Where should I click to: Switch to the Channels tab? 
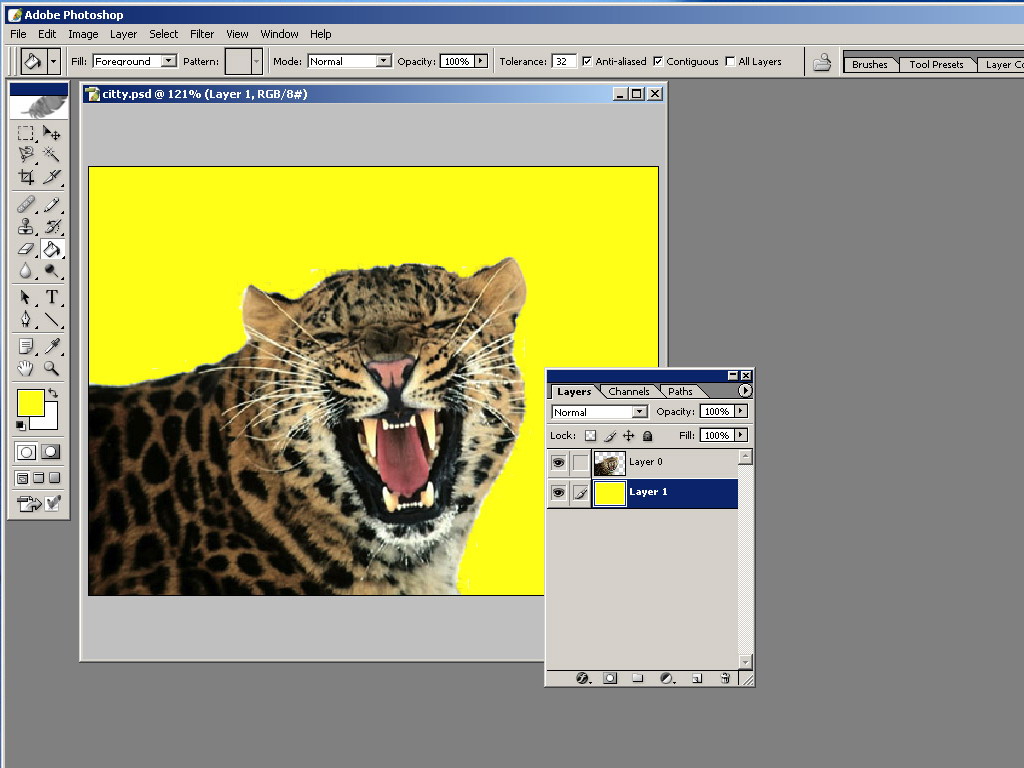(x=629, y=391)
